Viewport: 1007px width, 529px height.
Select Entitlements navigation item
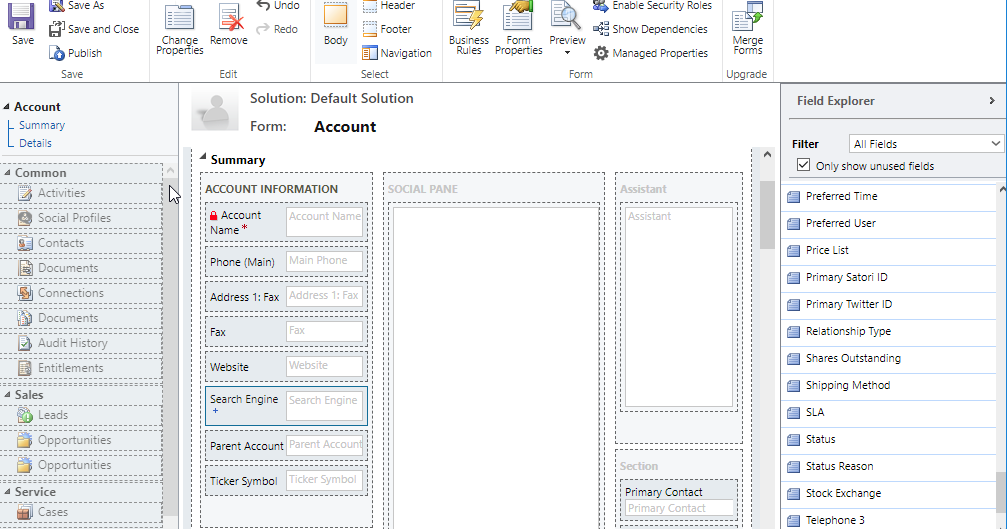click(81, 369)
